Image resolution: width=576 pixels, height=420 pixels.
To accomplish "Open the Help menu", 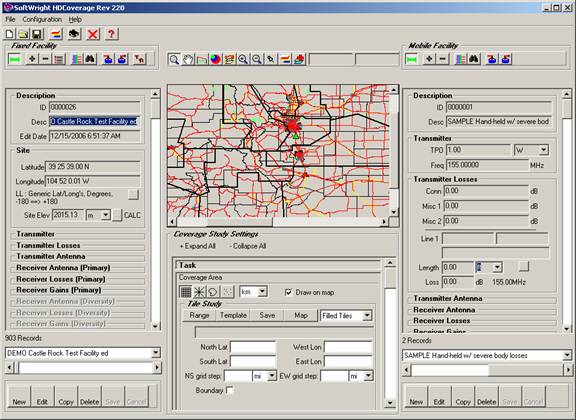I will coord(75,19).
